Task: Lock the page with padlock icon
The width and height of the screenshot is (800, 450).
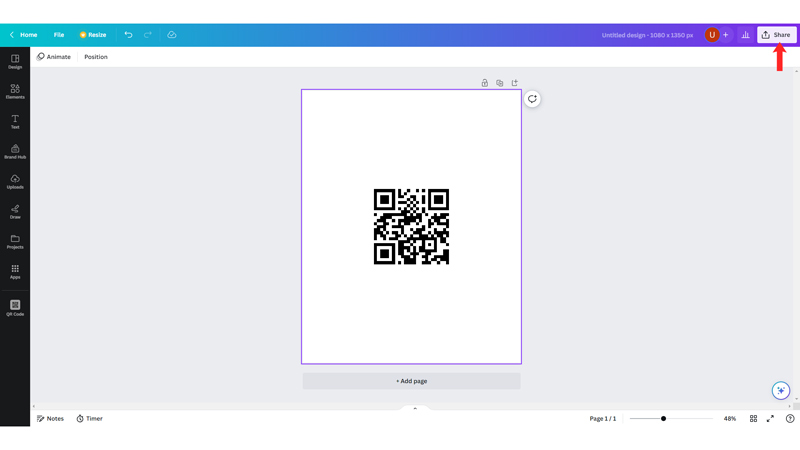Action: coord(485,83)
